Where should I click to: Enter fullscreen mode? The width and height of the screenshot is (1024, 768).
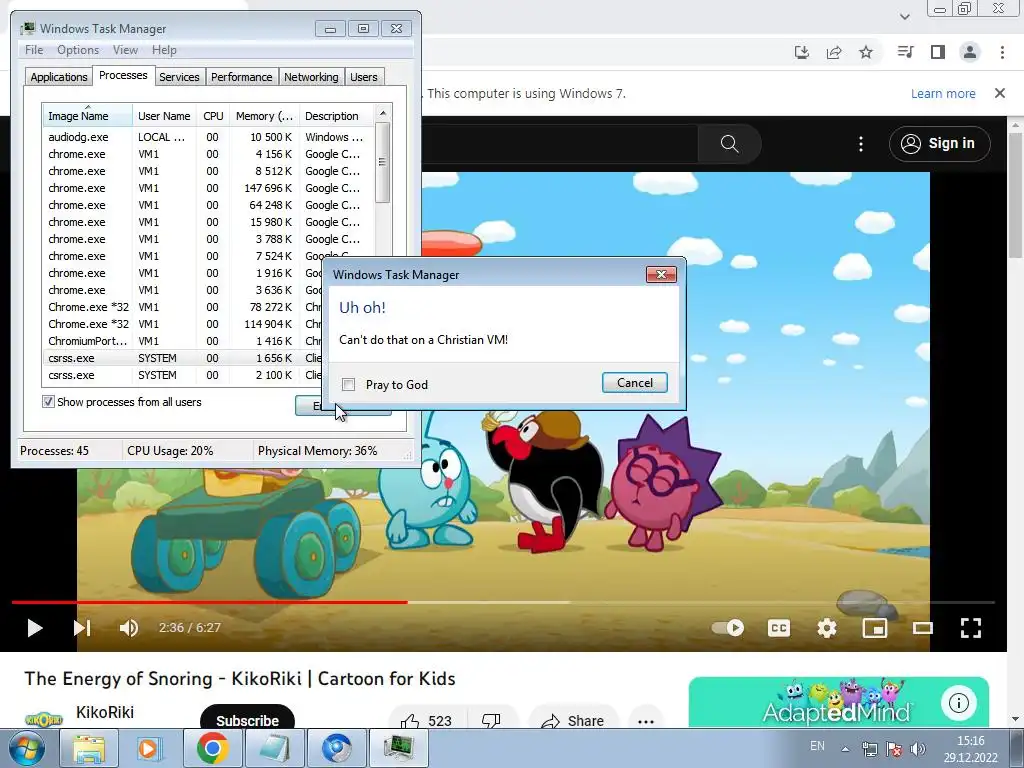[970, 628]
